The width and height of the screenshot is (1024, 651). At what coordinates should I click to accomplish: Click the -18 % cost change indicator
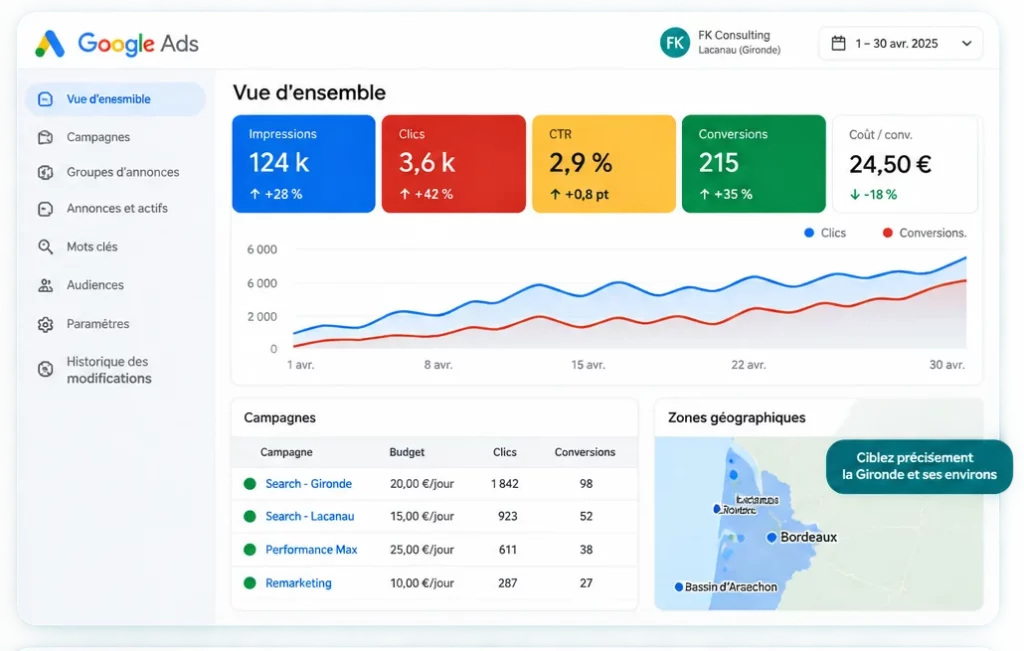tap(873, 195)
